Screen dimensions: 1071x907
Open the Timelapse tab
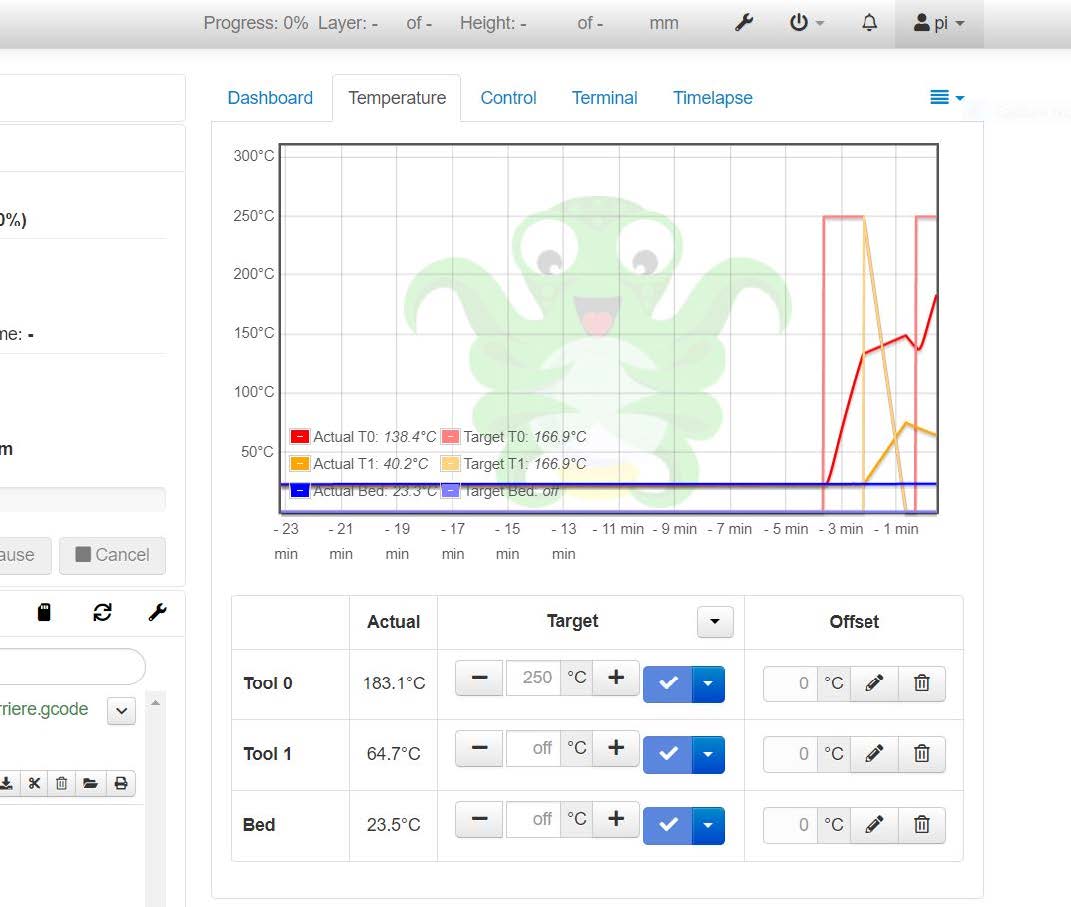pos(712,97)
